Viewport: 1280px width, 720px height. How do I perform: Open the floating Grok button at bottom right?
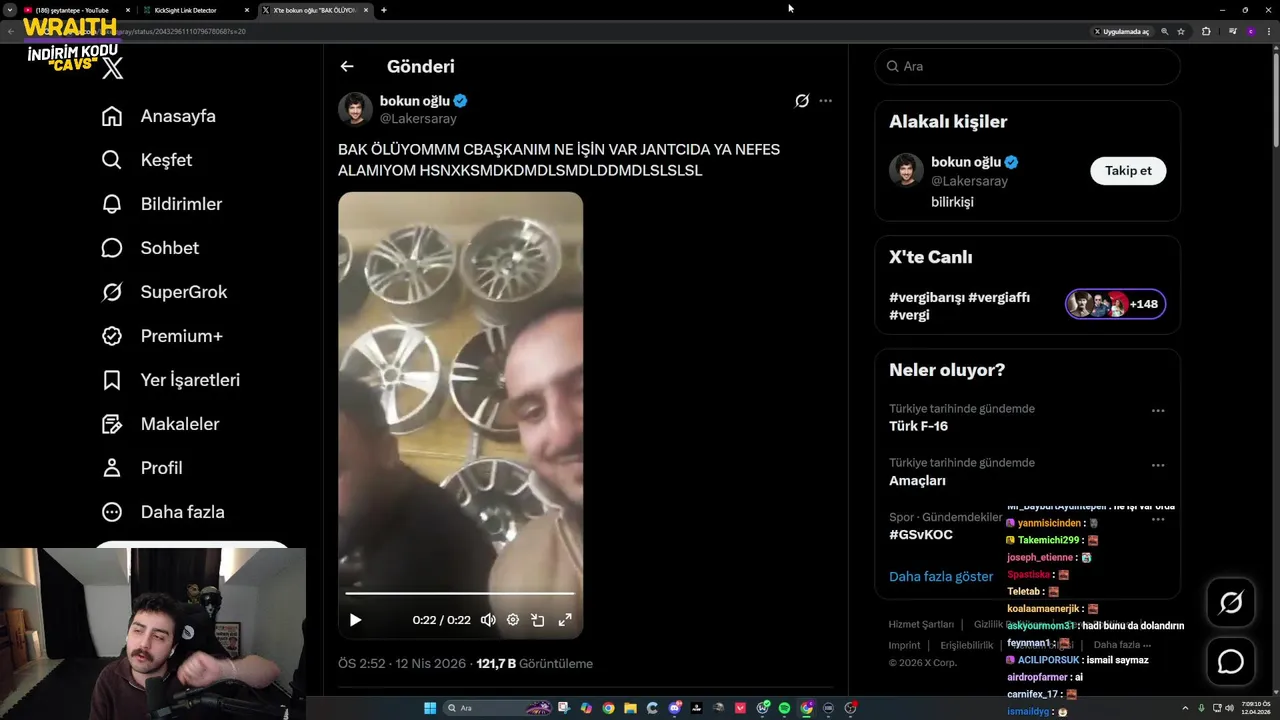pos(1231,602)
